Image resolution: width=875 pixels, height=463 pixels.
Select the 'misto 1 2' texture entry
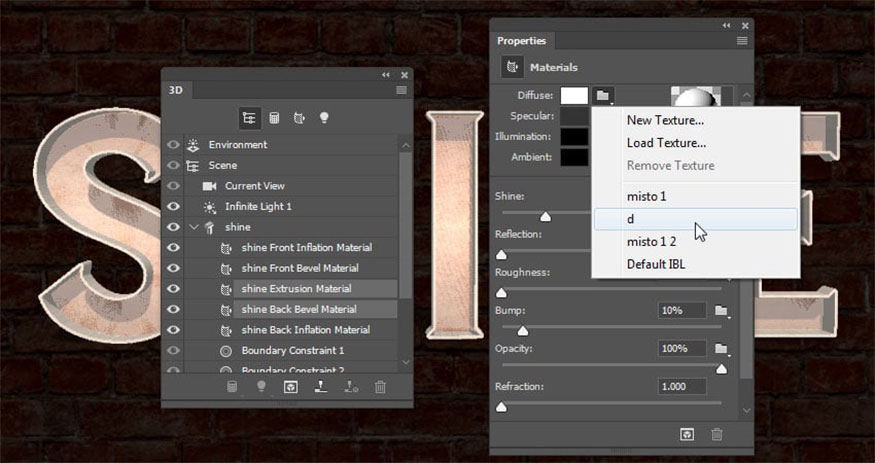tap(652, 242)
